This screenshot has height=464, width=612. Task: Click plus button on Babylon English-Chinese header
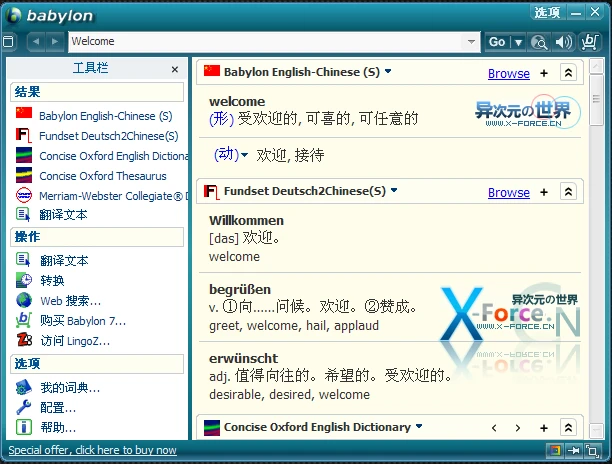[x=544, y=73]
